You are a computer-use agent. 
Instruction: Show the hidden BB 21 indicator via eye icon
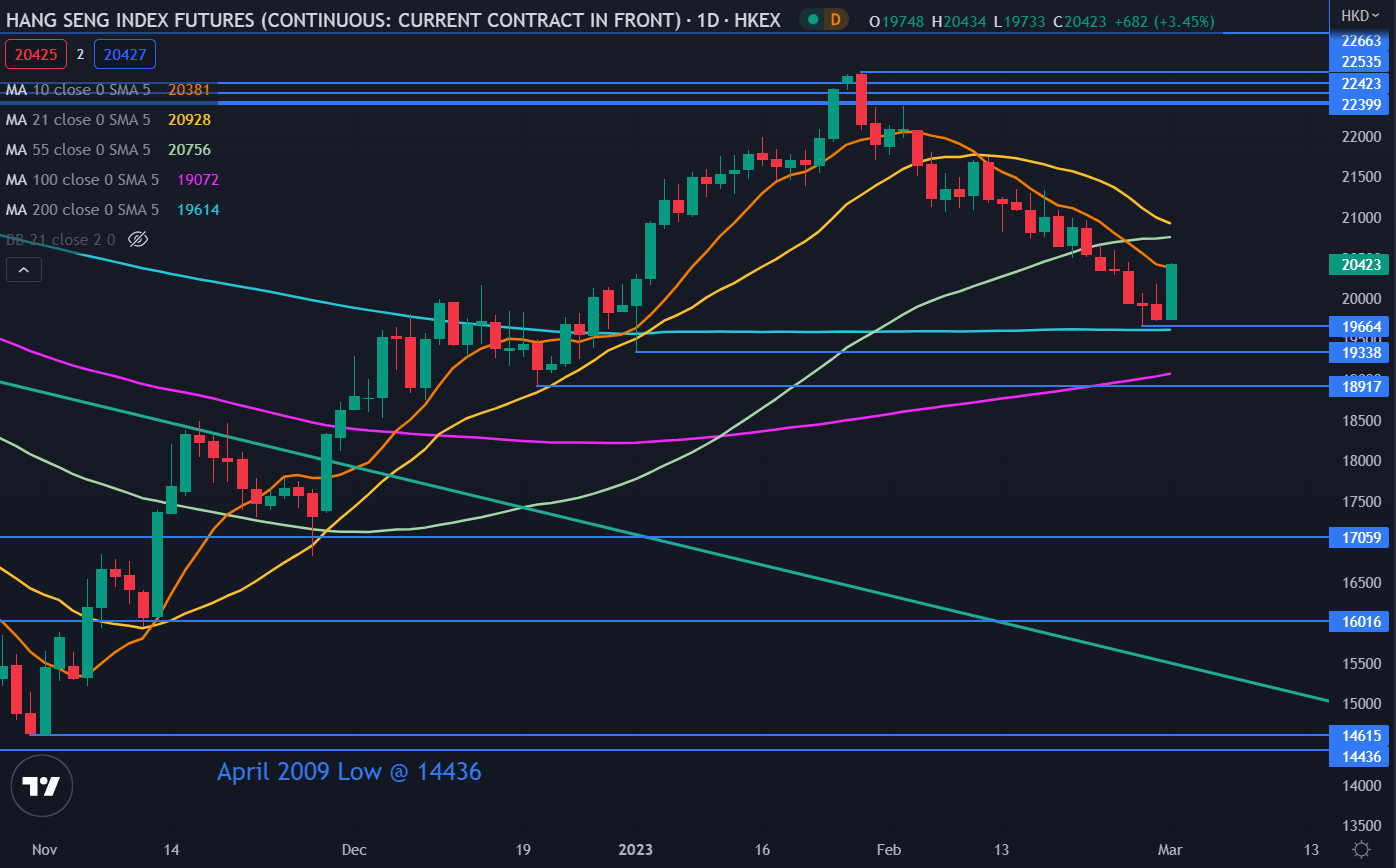point(139,239)
